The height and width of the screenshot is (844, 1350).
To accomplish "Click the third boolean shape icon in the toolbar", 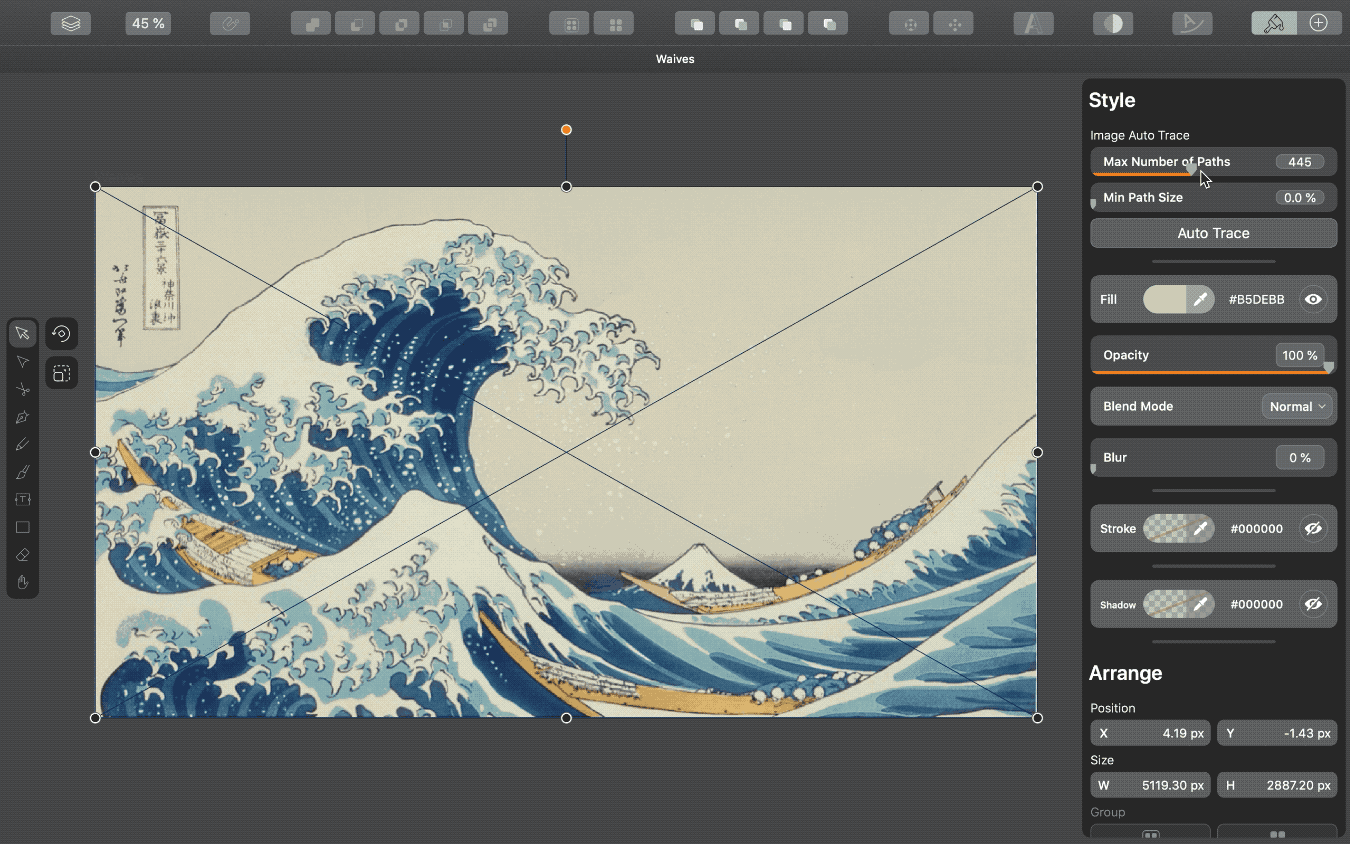I will [399, 23].
